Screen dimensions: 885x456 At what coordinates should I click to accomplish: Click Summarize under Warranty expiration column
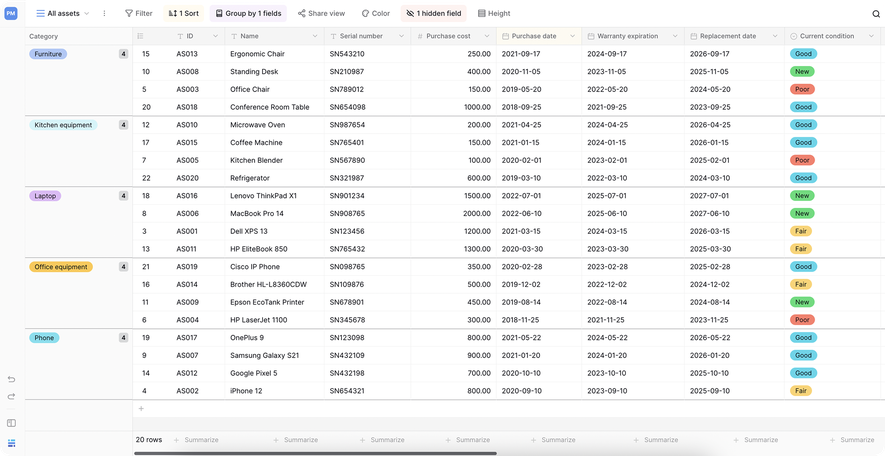pos(655,440)
